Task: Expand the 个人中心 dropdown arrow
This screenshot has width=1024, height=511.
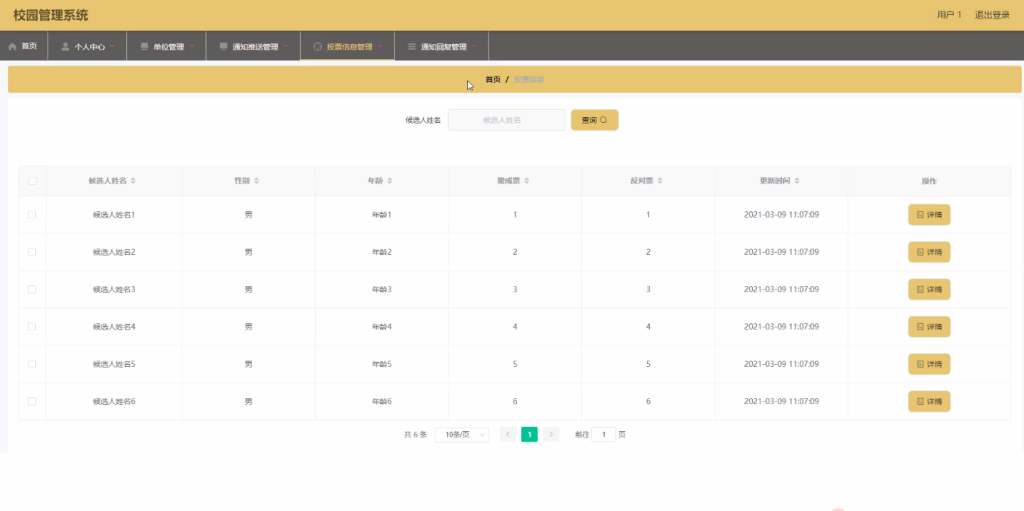Action: (113, 47)
